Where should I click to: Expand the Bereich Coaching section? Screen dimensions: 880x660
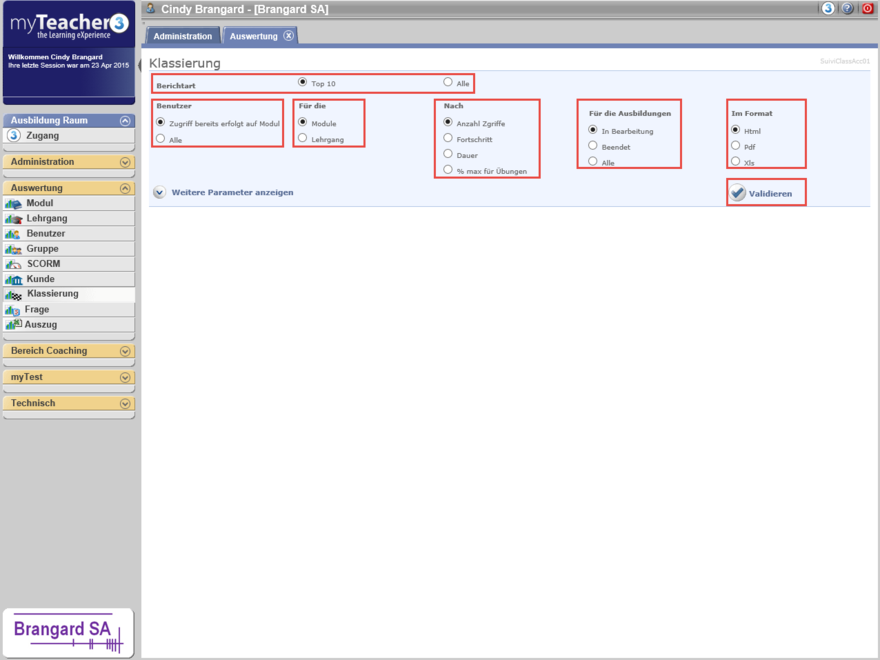[x=125, y=351]
